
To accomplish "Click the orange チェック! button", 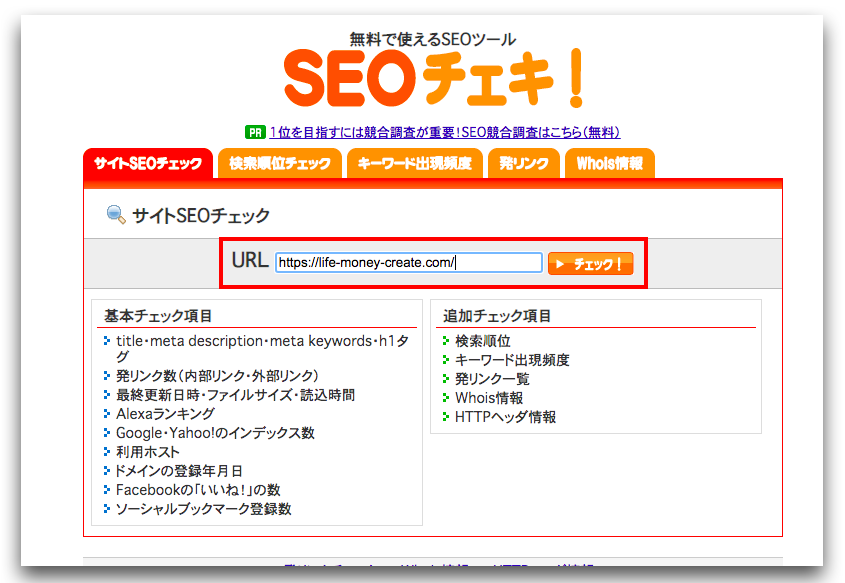I will coord(590,263).
